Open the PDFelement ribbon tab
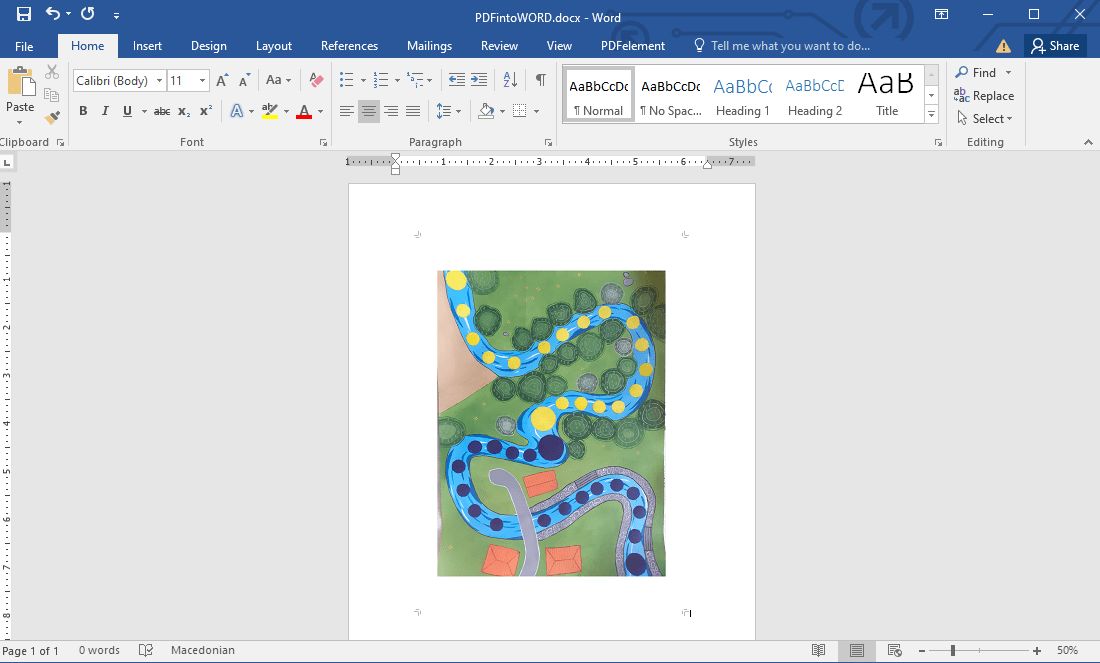This screenshot has width=1100, height=663. click(631, 45)
